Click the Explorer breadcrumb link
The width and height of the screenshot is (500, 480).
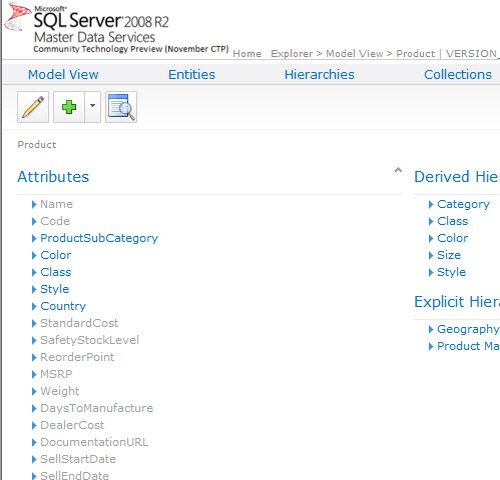(292, 54)
